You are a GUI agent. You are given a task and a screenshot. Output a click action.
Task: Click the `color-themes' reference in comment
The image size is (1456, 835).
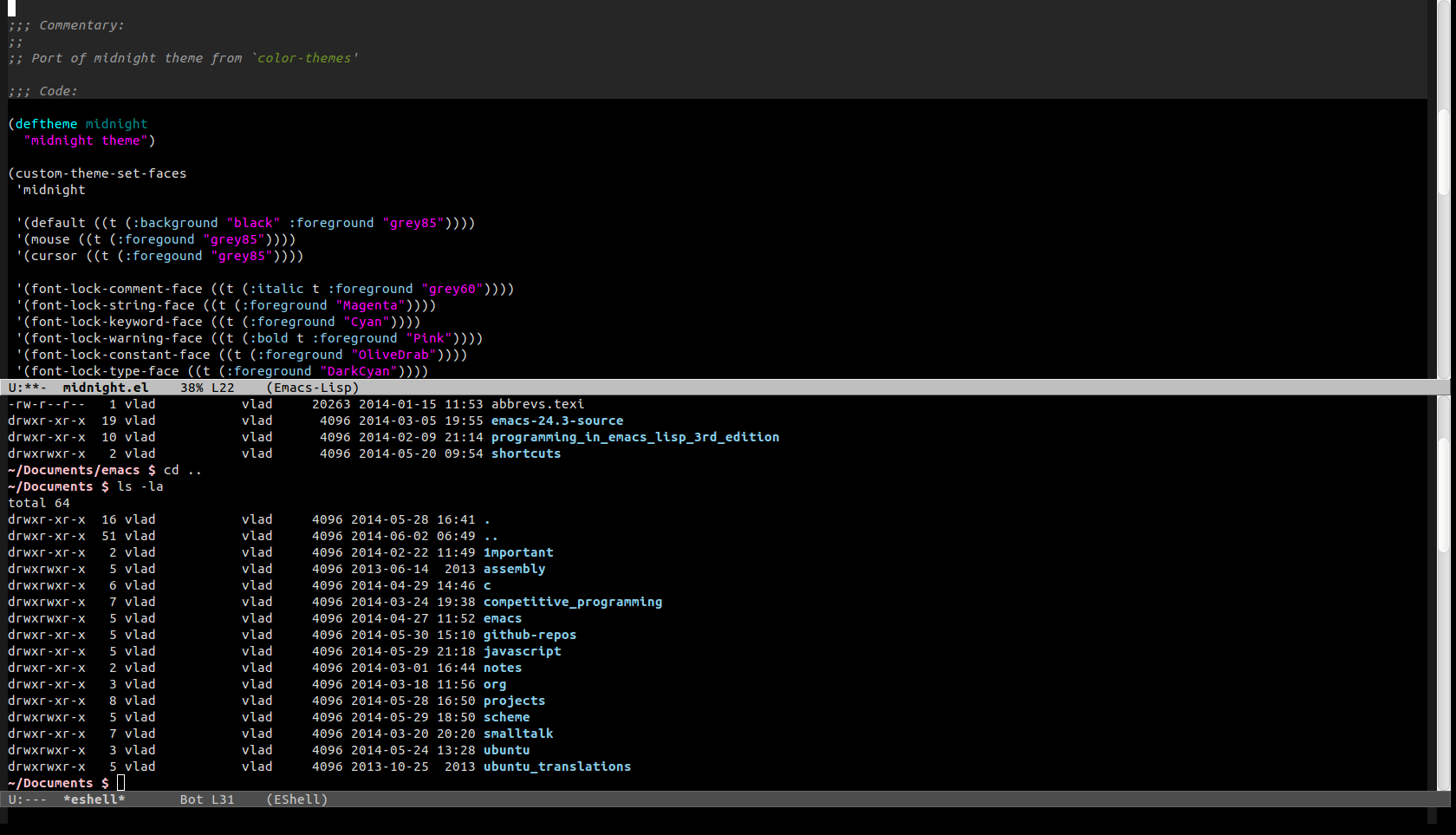(x=304, y=58)
